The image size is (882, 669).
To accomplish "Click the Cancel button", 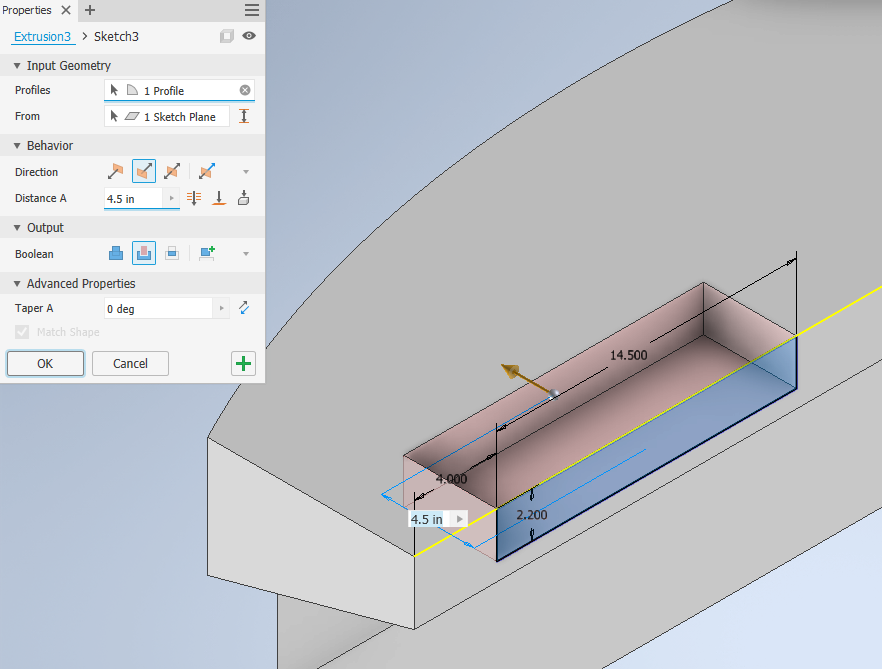I will point(130,363).
